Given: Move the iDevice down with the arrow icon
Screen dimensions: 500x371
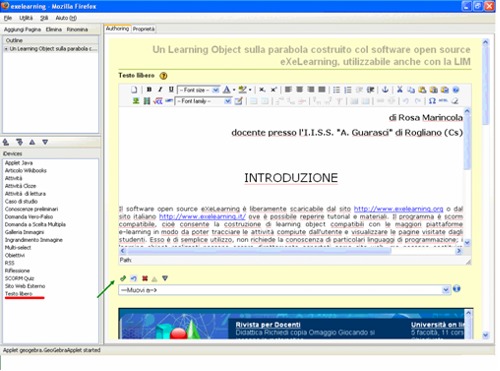Looking at the screenshot, I should pyautogui.click(x=165, y=278).
